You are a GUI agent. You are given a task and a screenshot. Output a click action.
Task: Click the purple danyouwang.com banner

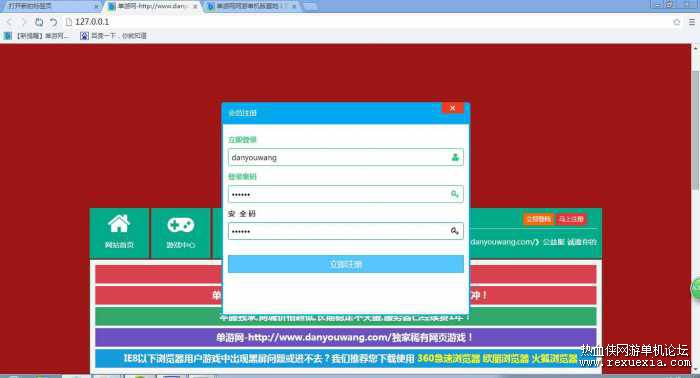point(346,337)
